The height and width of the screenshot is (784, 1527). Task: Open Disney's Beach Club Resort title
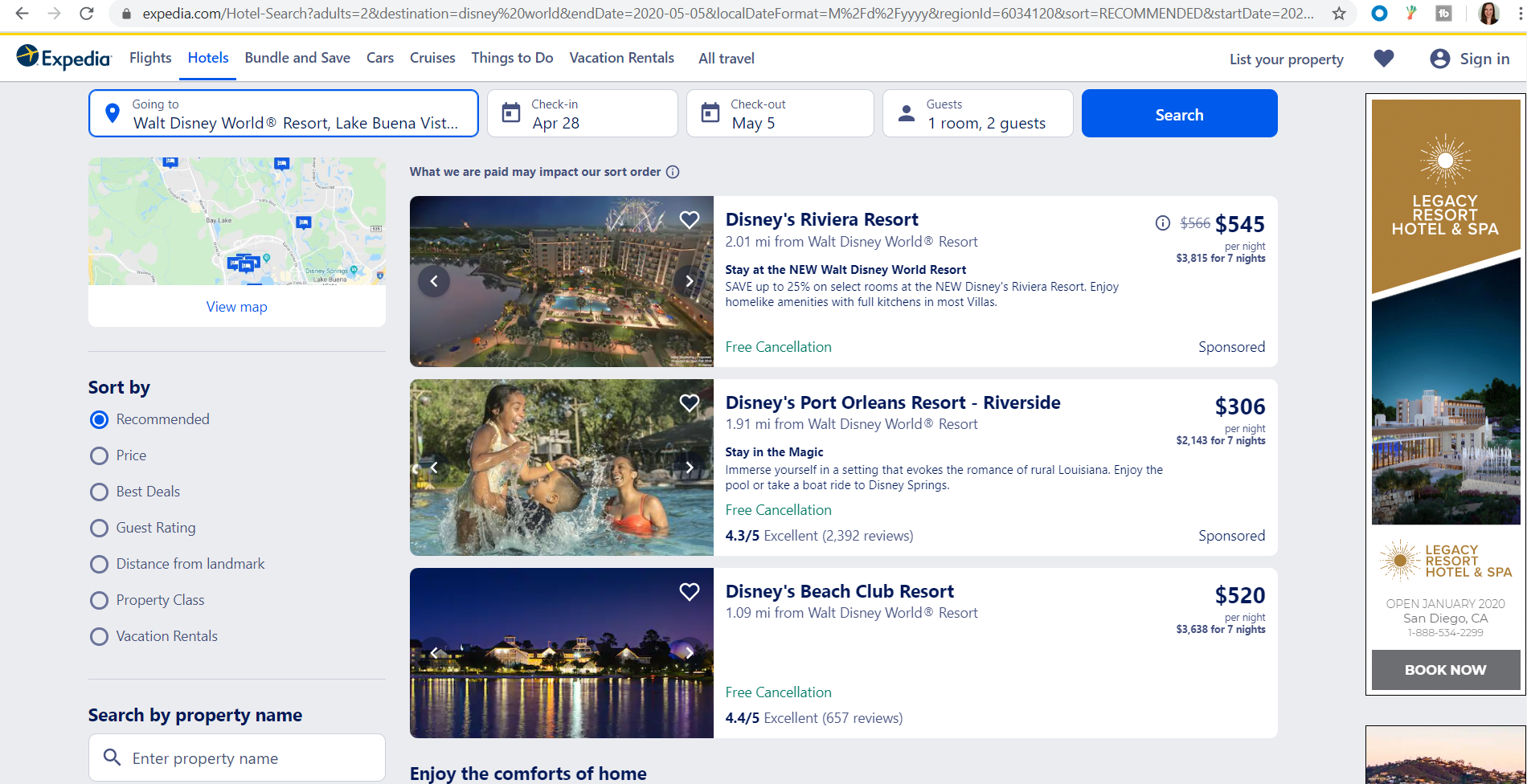[x=840, y=592]
